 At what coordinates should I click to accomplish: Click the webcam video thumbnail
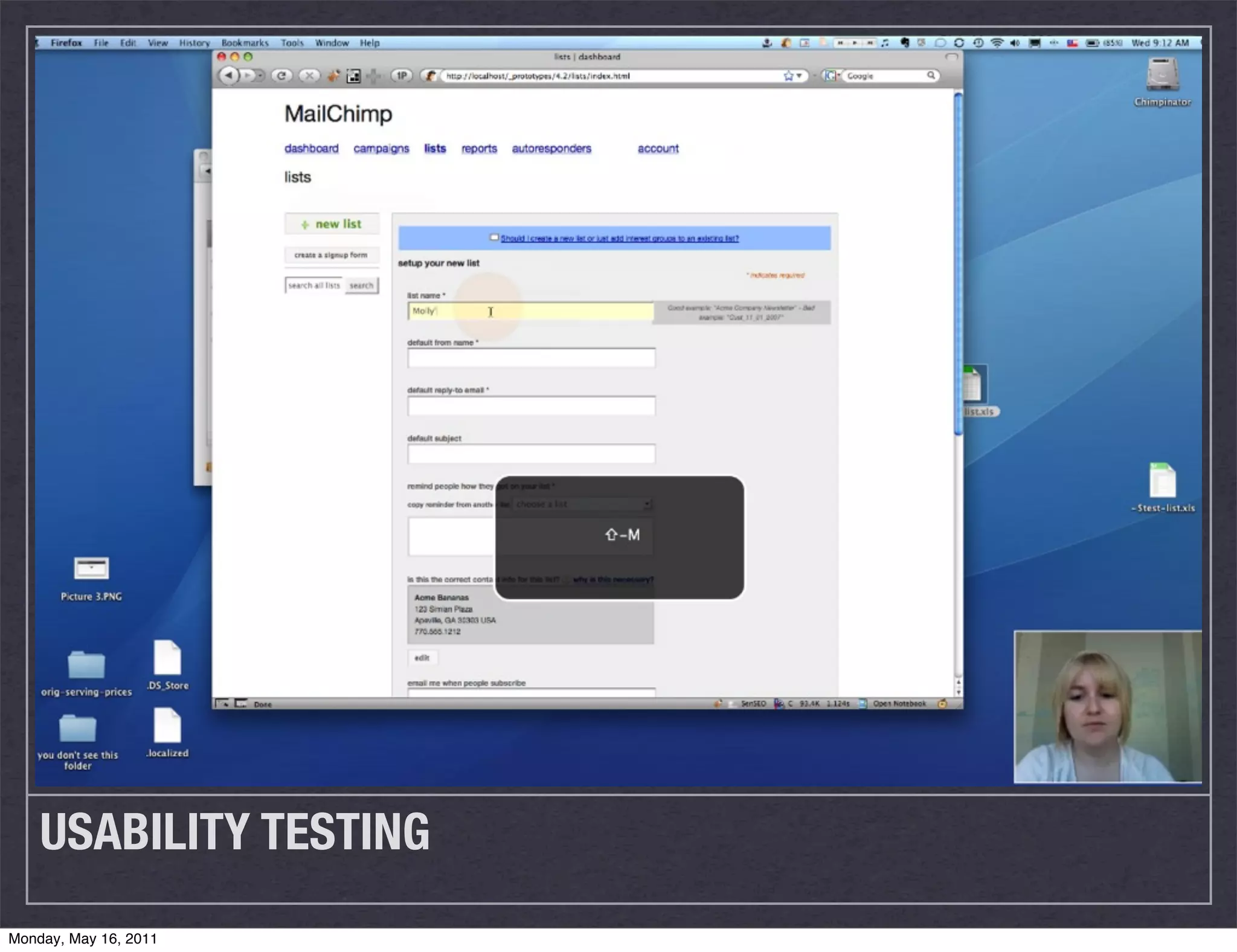click(1108, 707)
